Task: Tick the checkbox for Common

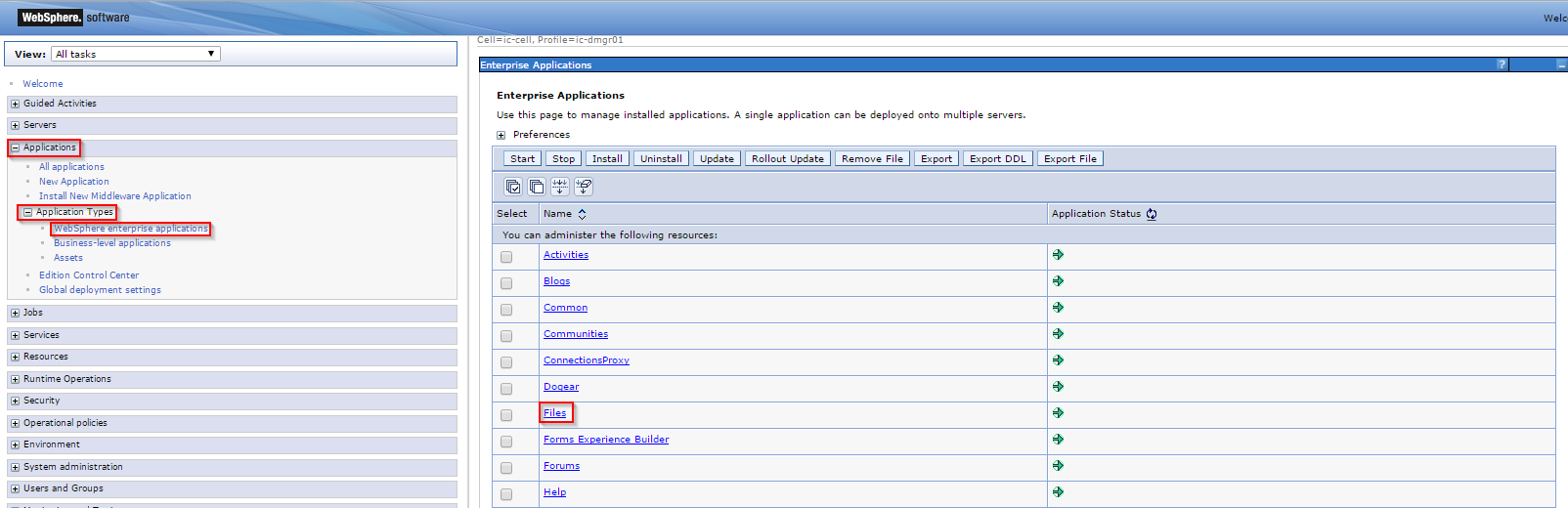Action: [x=506, y=310]
